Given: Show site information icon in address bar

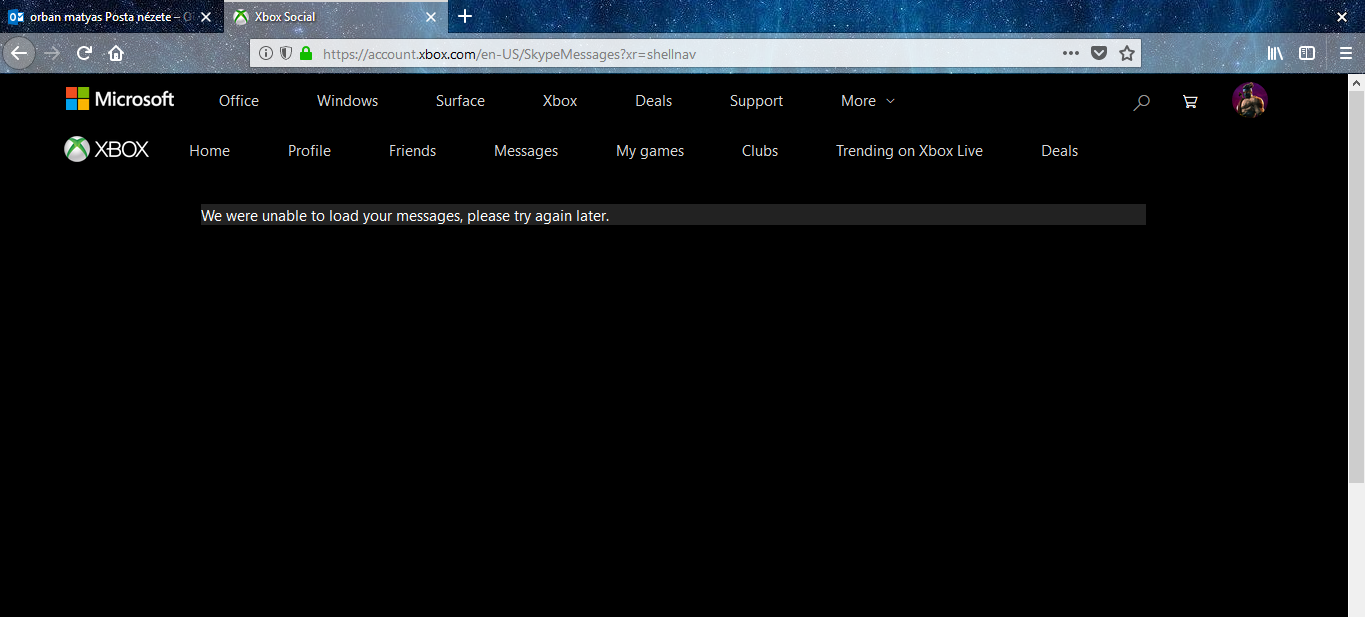Looking at the screenshot, I should [x=266, y=53].
